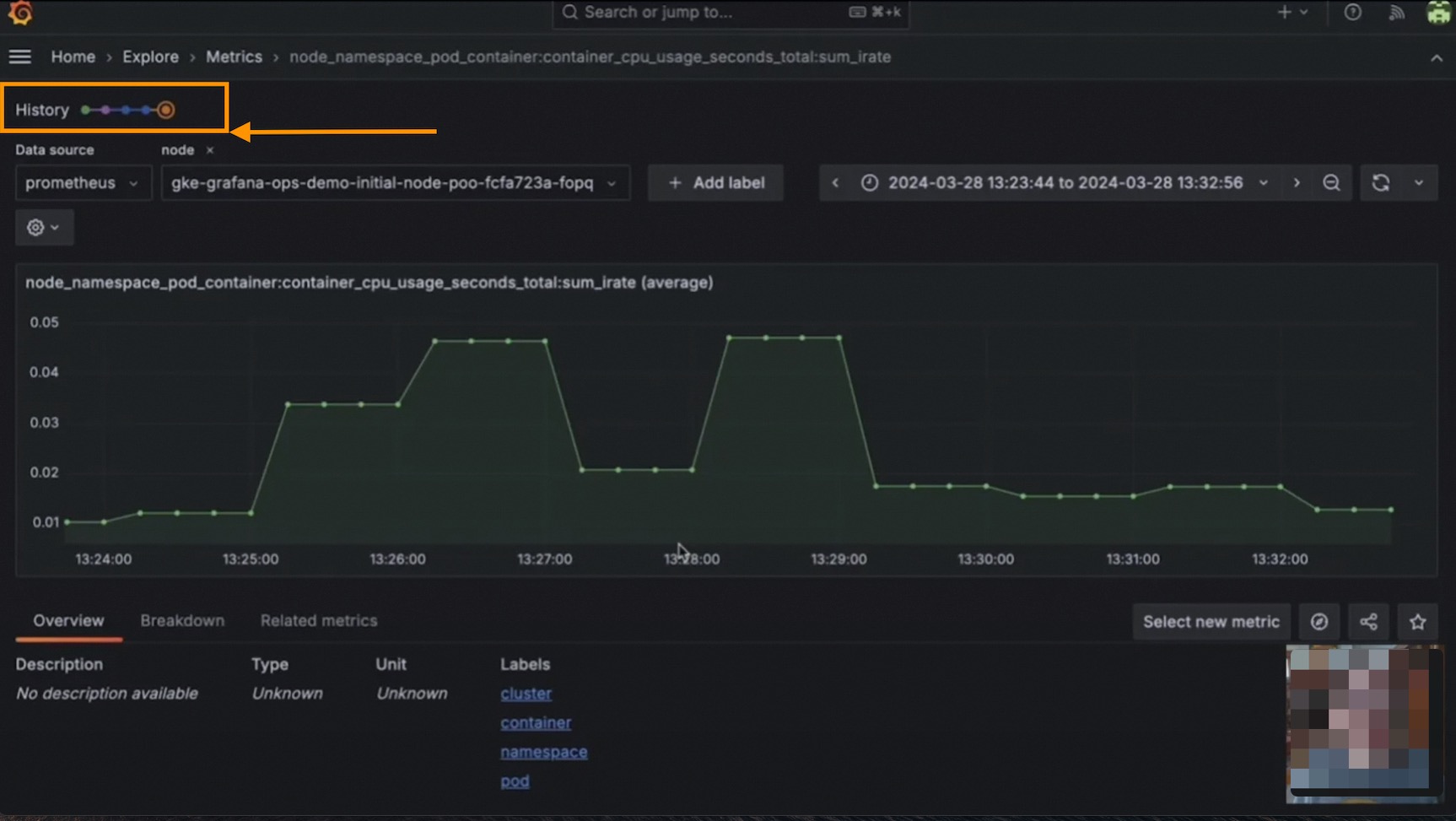Go to Metrics breadcrumb
This screenshot has height=821, width=1456.
pos(234,57)
